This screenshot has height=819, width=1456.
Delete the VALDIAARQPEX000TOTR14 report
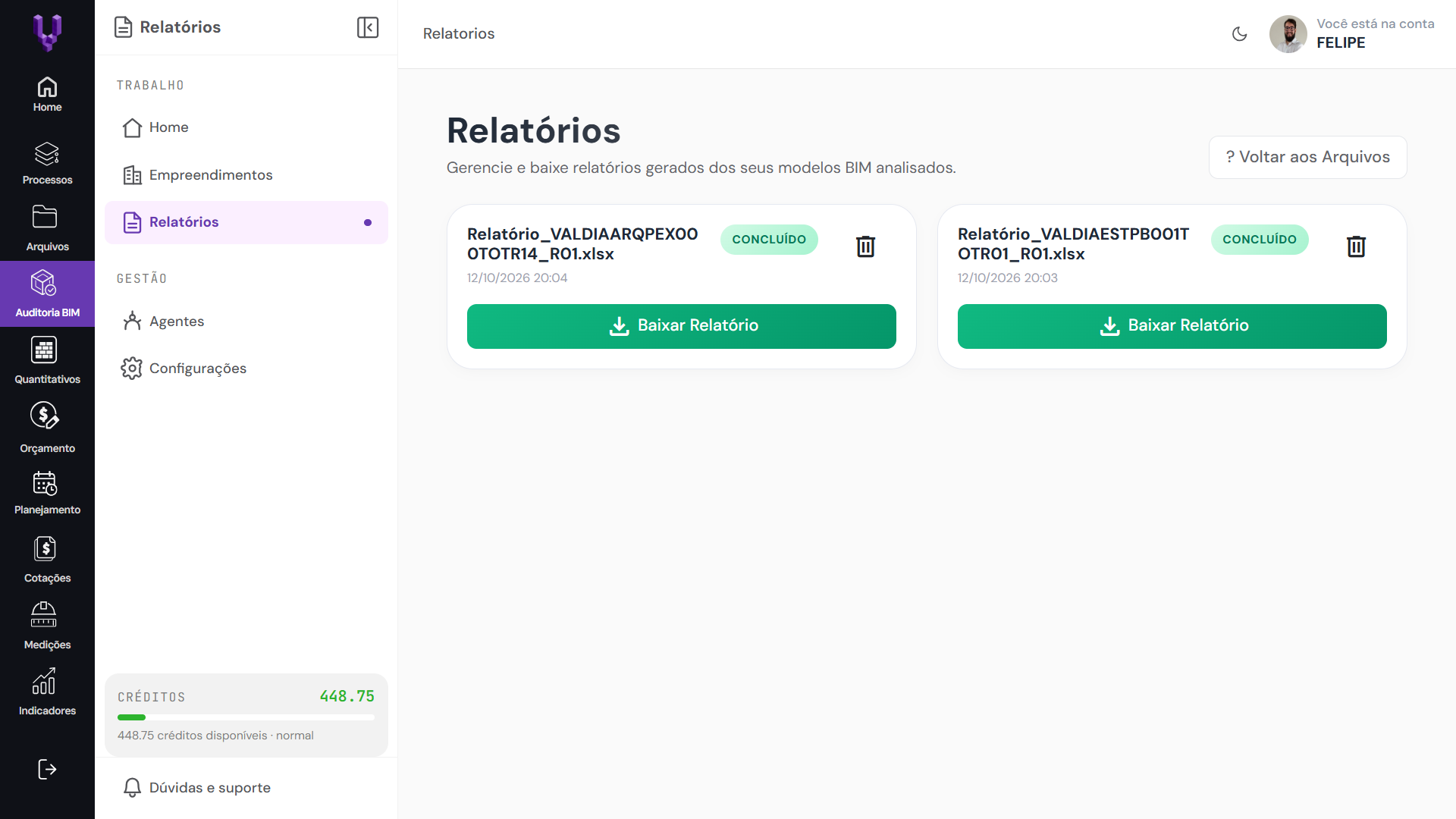pyautogui.click(x=865, y=246)
